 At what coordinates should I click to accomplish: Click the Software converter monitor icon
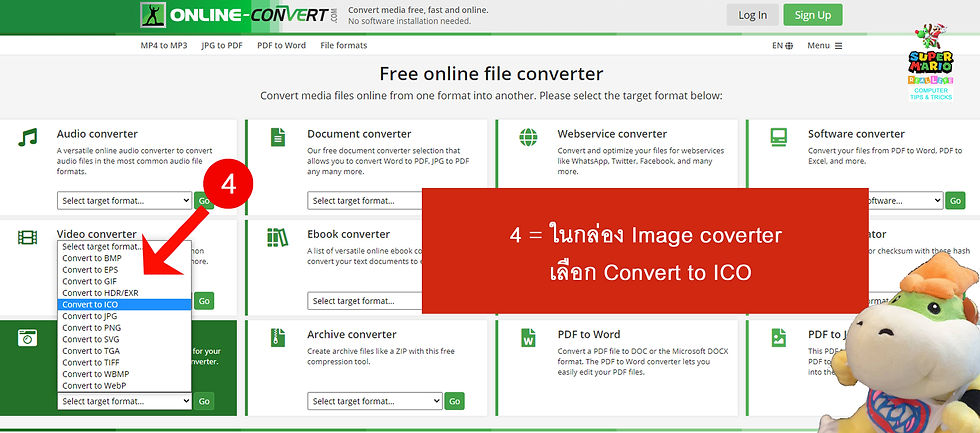(x=779, y=137)
